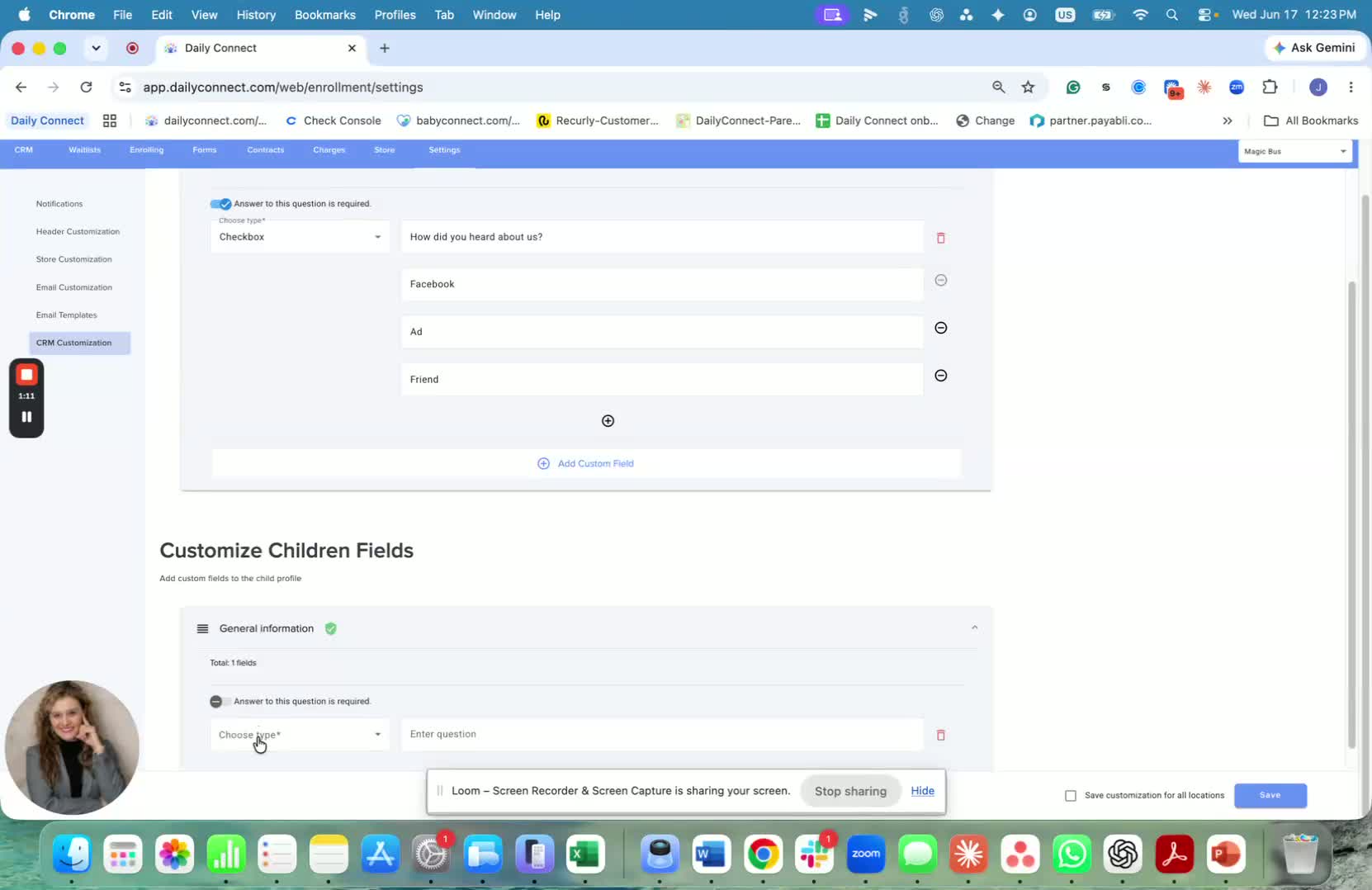Open a new browser tab

pyautogui.click(x=385, y=48)
